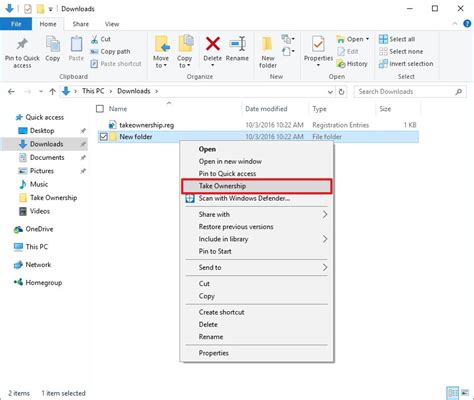Click the search magnifier icon
The image size is (474, 400).
(x=459, y=91)
